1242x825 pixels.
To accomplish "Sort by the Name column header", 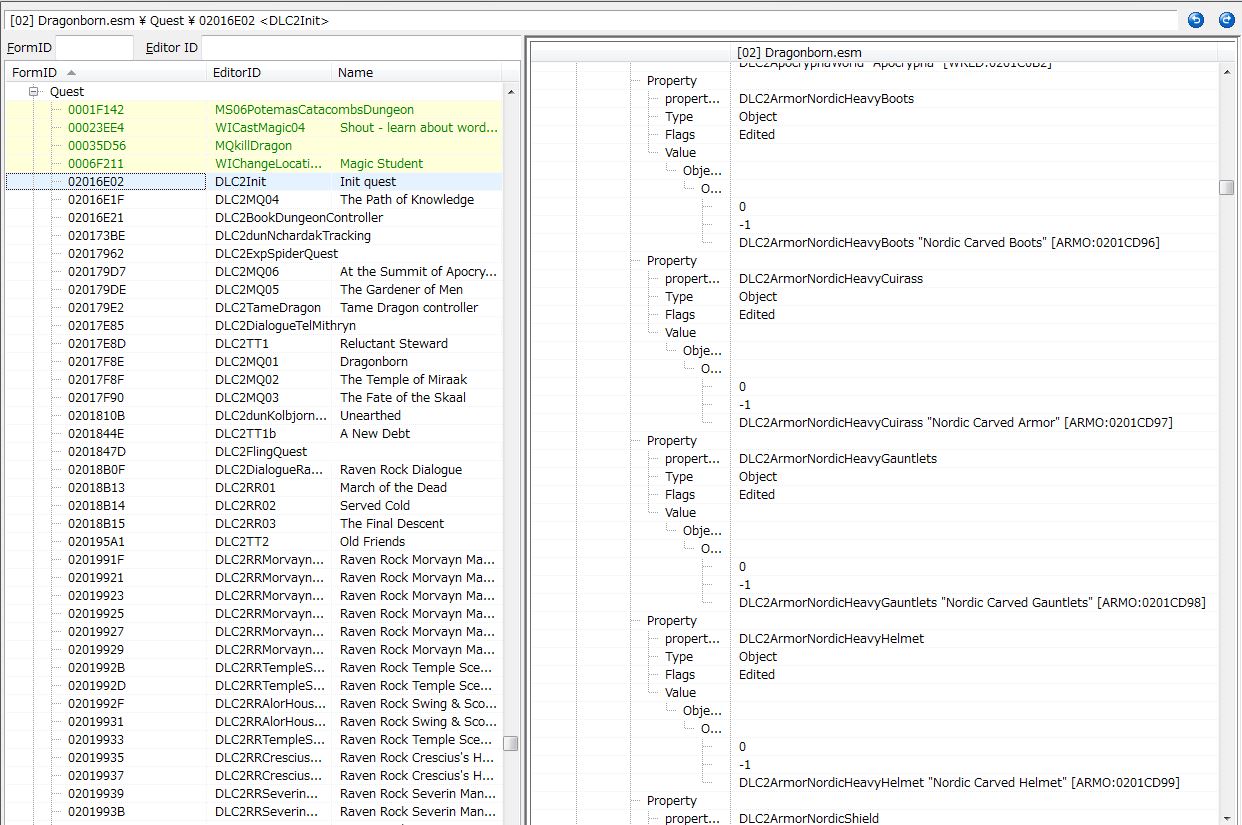I will pyautogui.click(x=417, y=72).
